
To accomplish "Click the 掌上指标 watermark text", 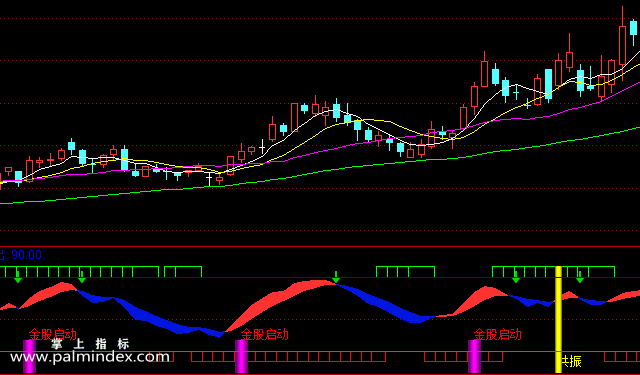I will point(90,344).
